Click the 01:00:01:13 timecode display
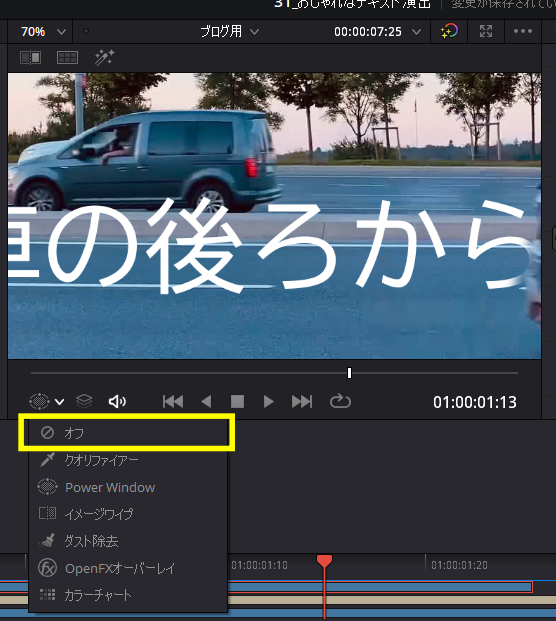The width and height of the screenshot is (556, 621). click(475, 402)
